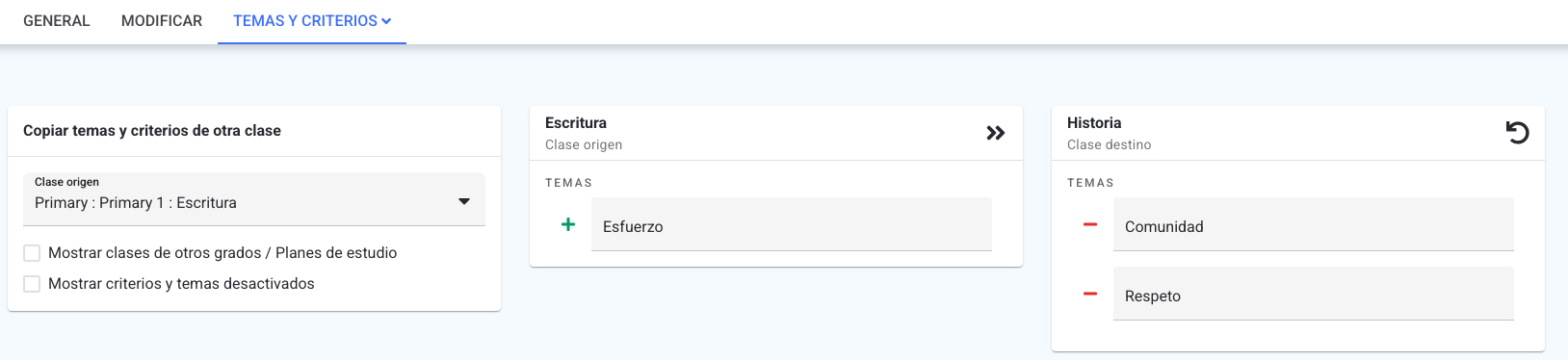The width and height of the screenshot is (1568, 360).
Task: Open the Clase origen dropdown
Action: point(254,200)
